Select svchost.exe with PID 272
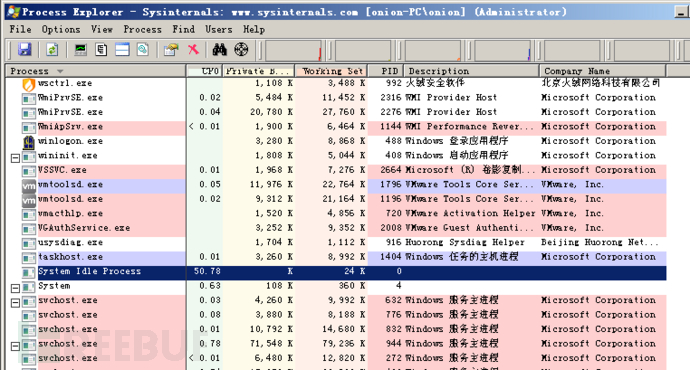This screenshot has width=690, height=370. (x=67, y=358)
